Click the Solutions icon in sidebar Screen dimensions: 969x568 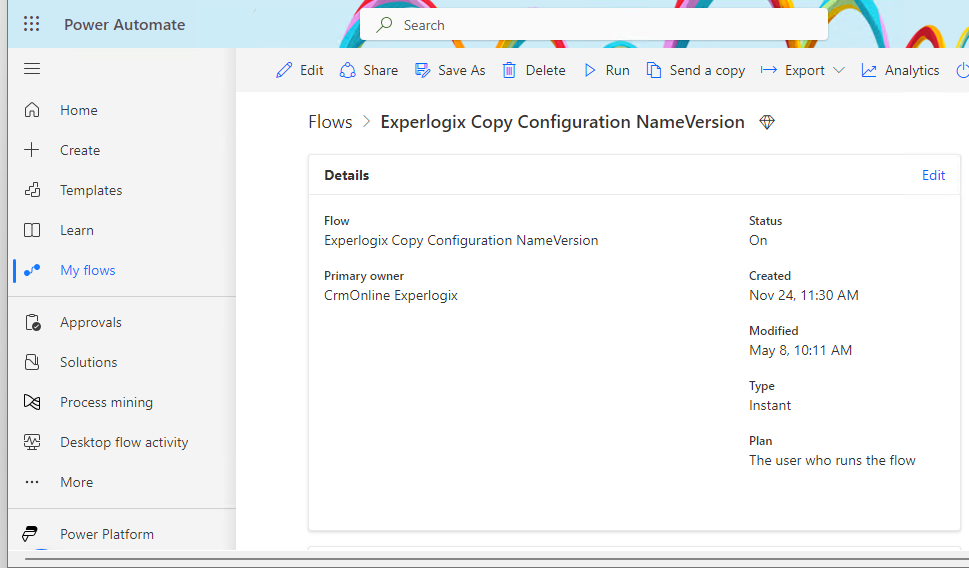point(32,362)
